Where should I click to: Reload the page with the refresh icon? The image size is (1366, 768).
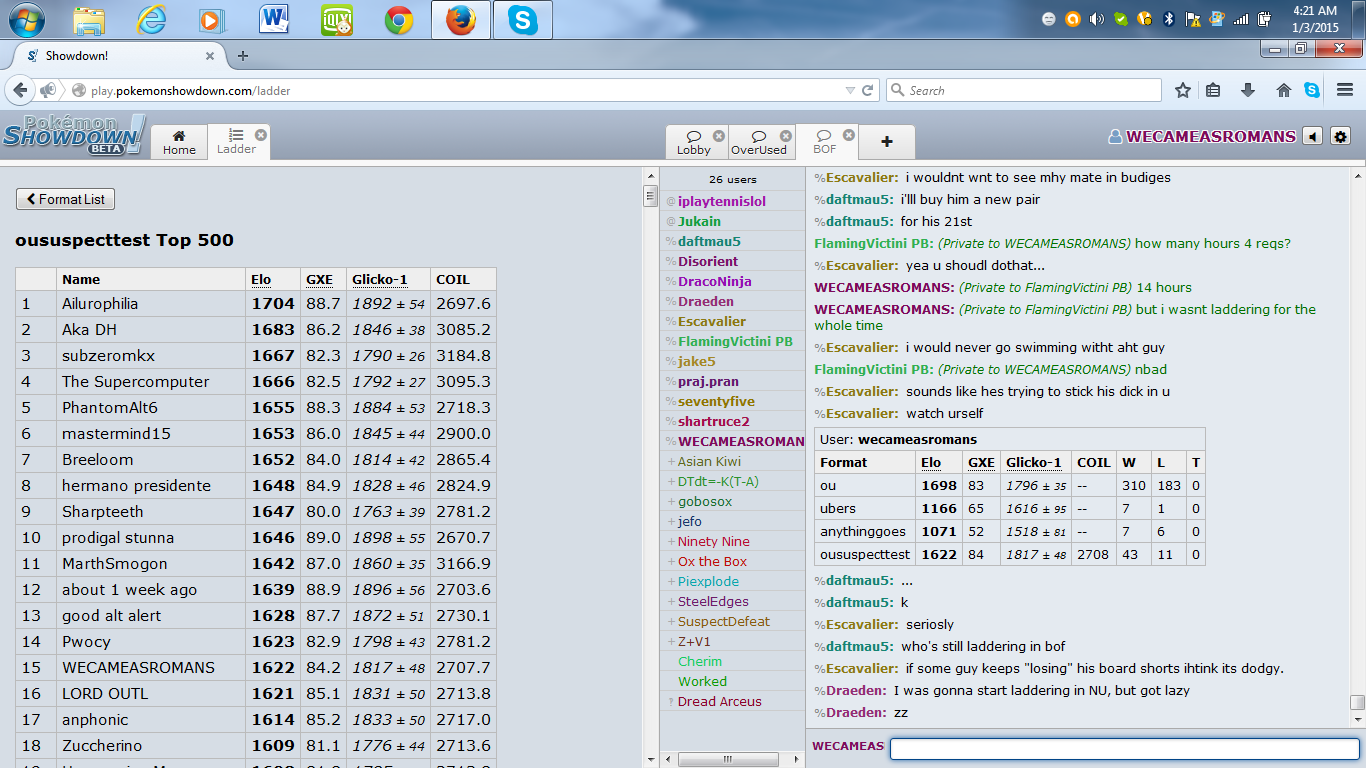tap(868, 90)
